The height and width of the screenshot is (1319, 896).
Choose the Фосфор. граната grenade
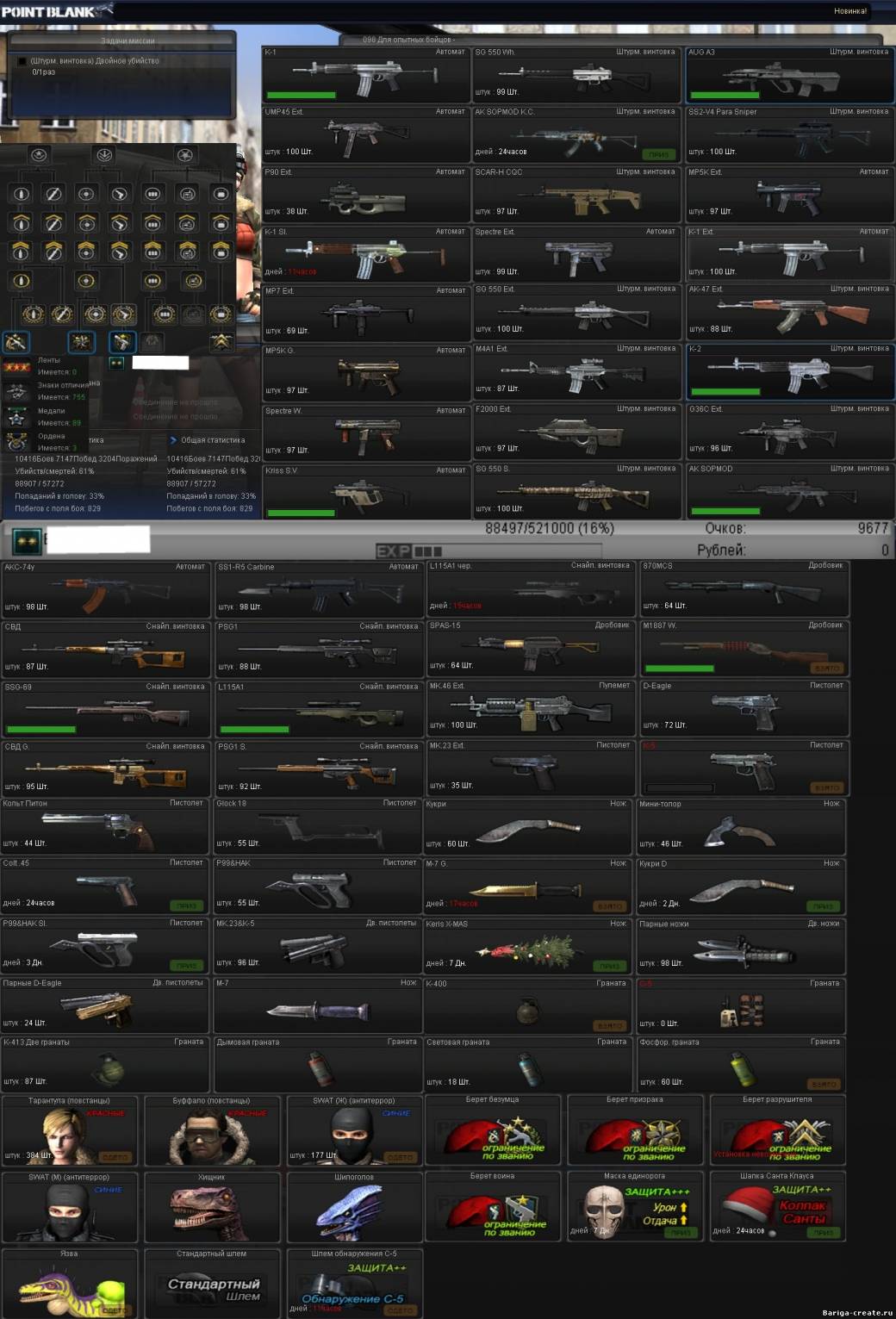(741, 1064)
